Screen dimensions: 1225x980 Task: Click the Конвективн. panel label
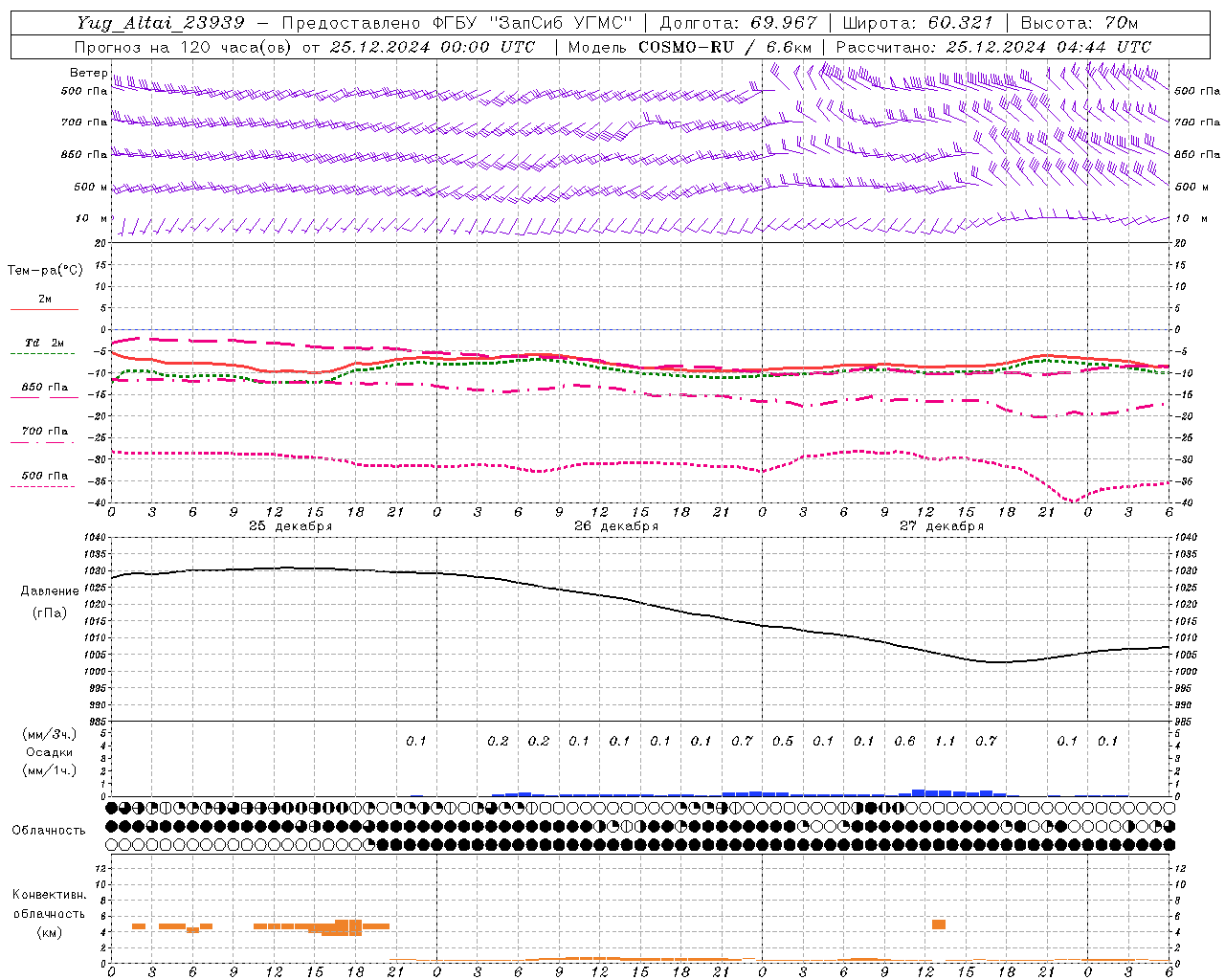click(50, 895)
